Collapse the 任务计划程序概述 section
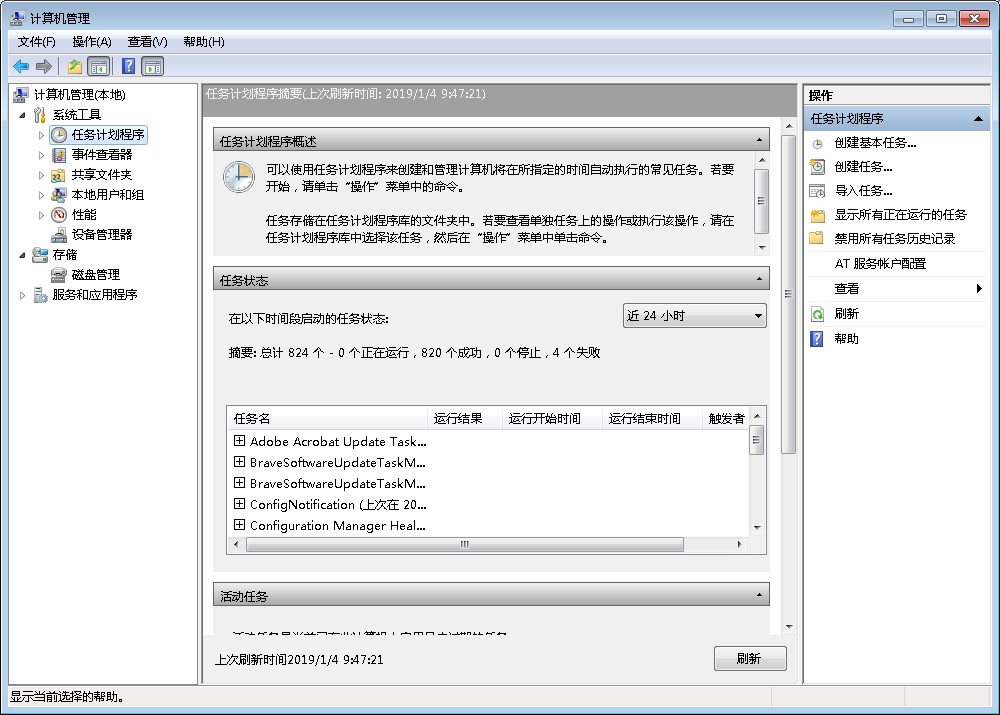The height and width of the screenshot is (715, 1000). (x=759, y=140)
